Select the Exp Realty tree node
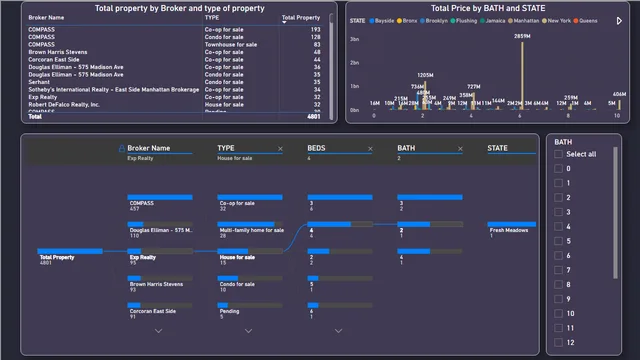 coord(160,257)
